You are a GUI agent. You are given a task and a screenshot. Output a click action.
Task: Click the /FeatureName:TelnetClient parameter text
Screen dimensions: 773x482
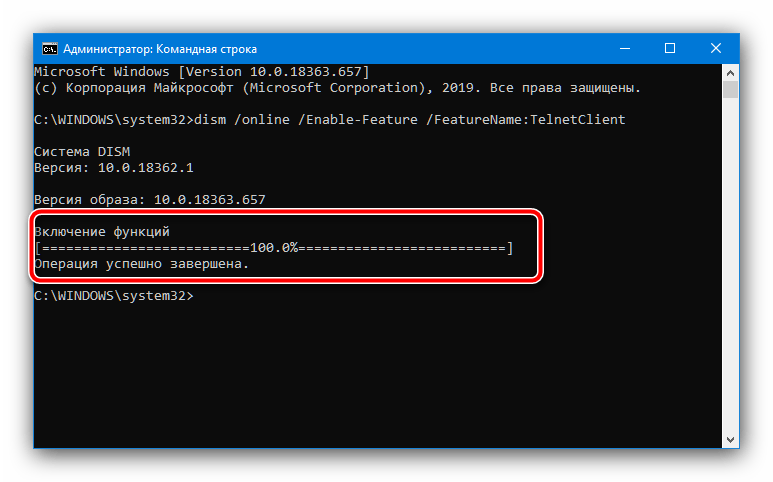(526, 120)
